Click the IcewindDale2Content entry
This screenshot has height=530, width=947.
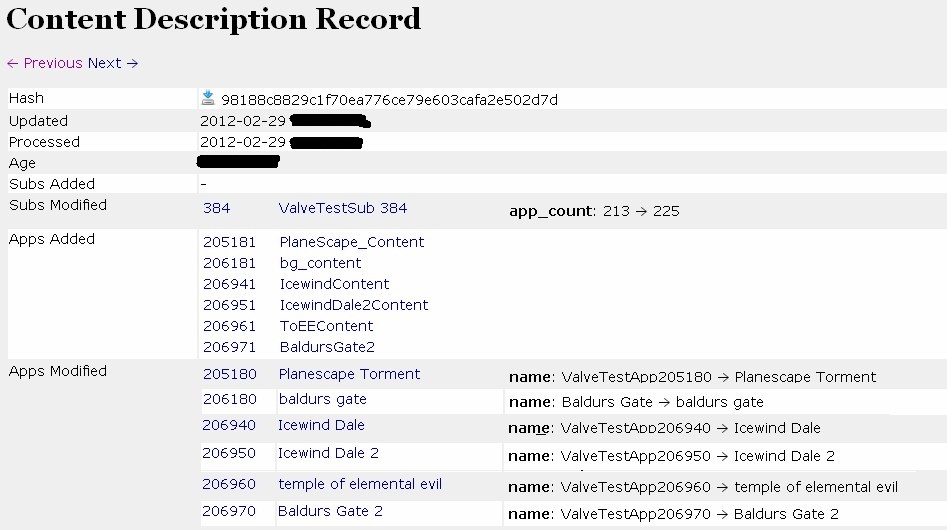[x=353, y=305]
